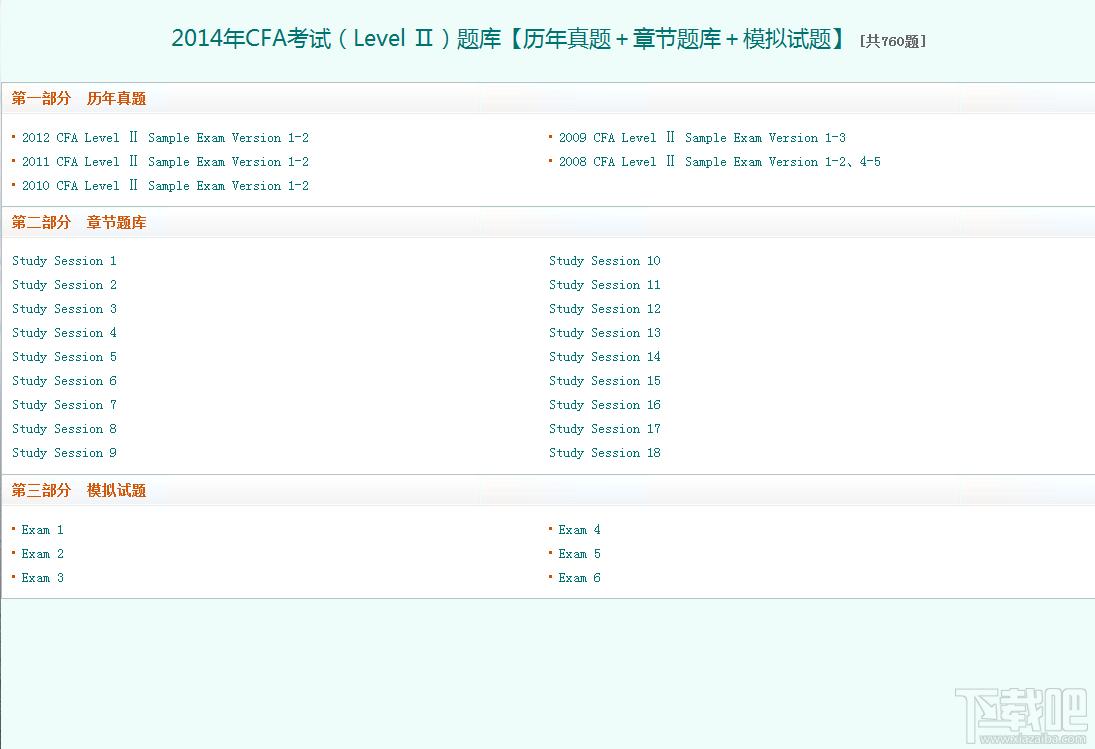The image size is (1095, 749).
Task: Open 2010 CFA Level II Sample Exam Version 1-2
Action: [x=166, y=186]
